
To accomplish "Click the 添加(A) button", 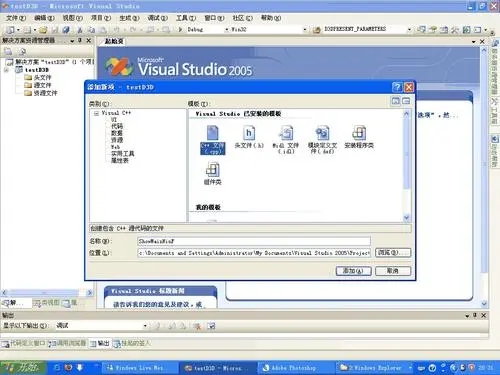I will click(354, 271).
